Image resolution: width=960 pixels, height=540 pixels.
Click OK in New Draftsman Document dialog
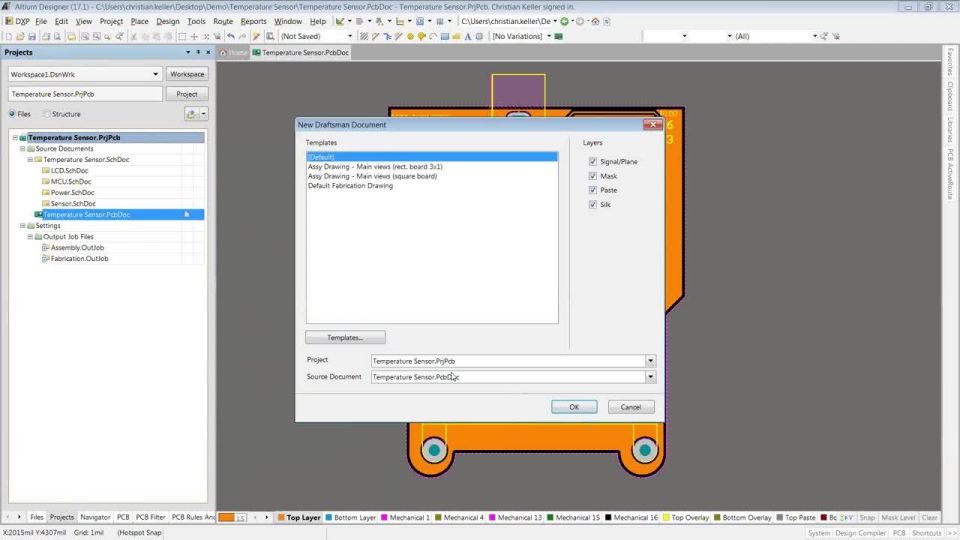[574, 407]
